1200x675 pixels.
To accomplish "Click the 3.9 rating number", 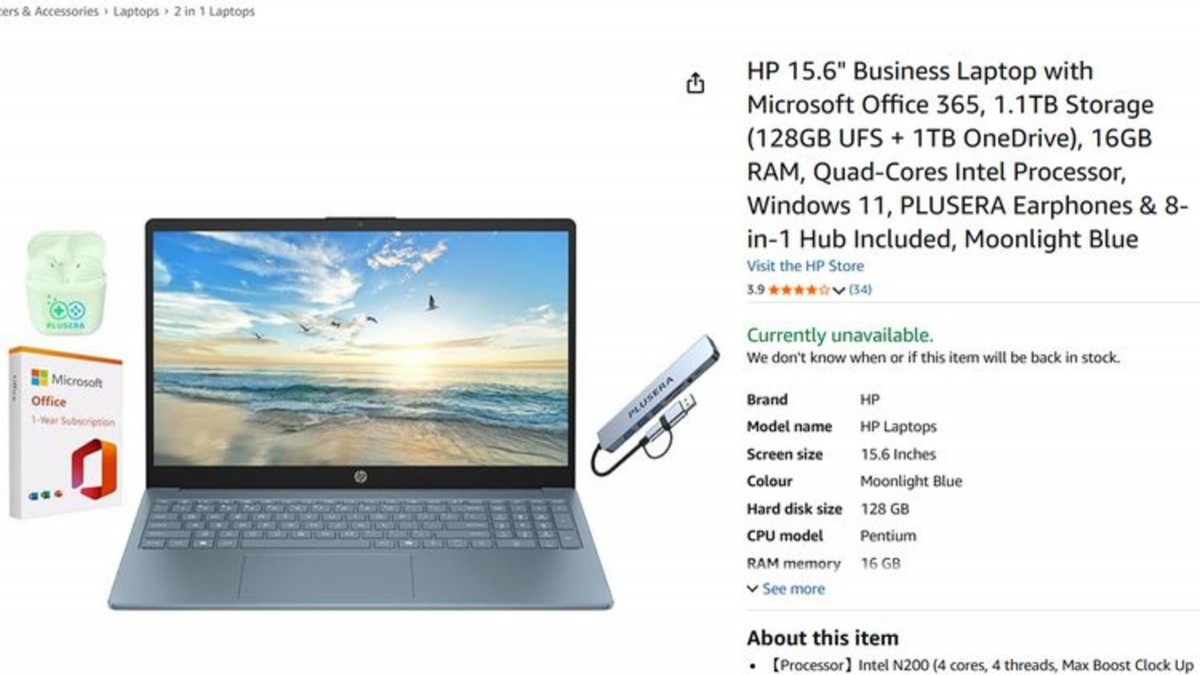I will 755,290.
